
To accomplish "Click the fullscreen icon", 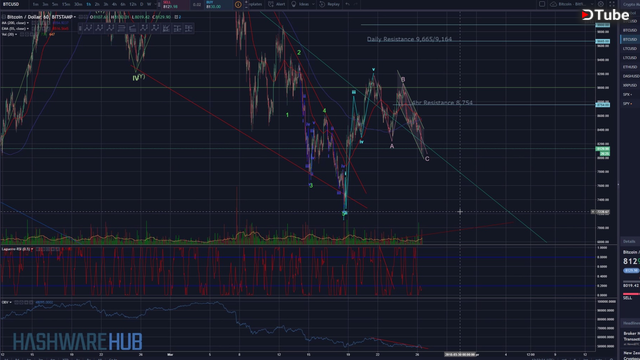I will point(612,4).
